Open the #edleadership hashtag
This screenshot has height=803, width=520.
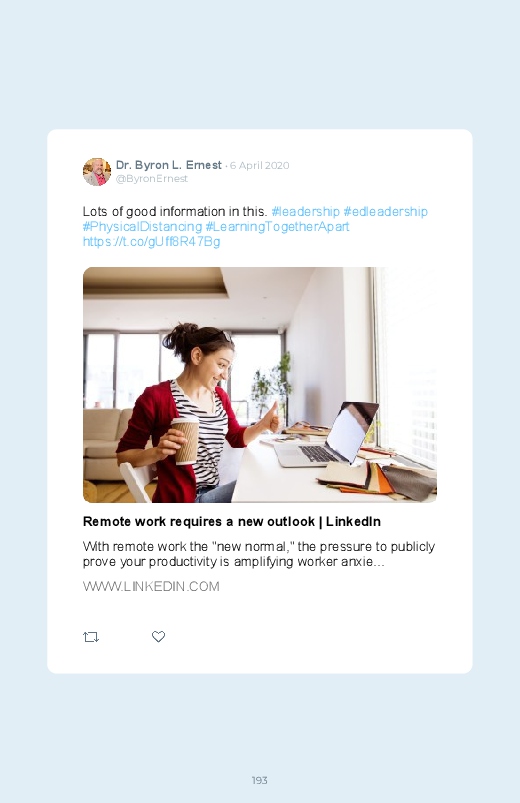click(x=385, y=212)
